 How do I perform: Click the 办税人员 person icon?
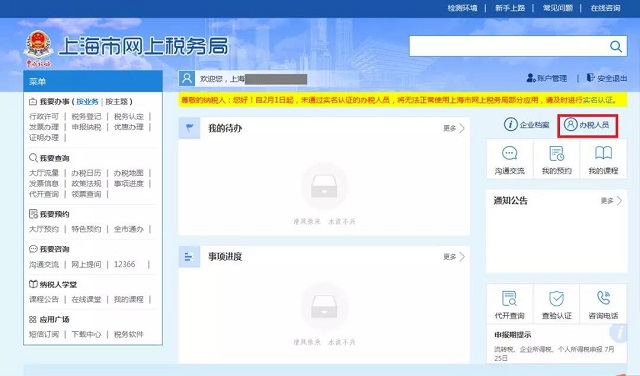click(x=570, y=125)
